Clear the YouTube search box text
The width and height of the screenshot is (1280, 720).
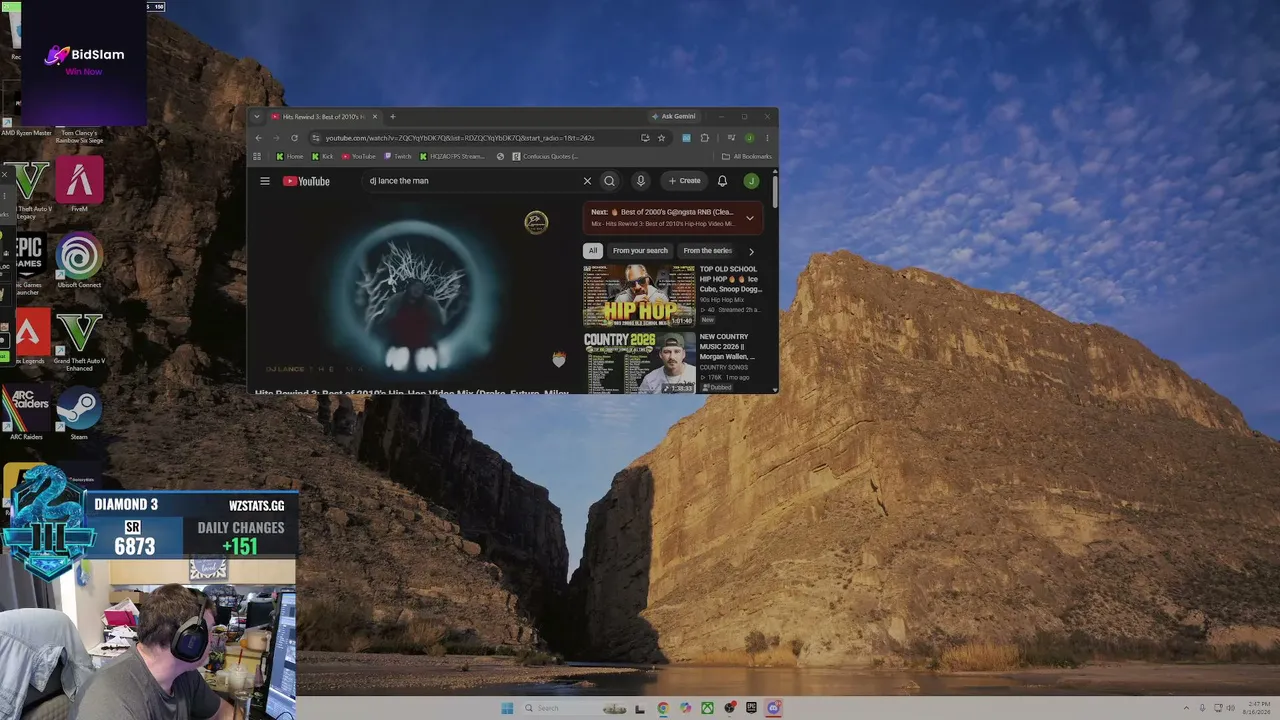coord(587,181)
